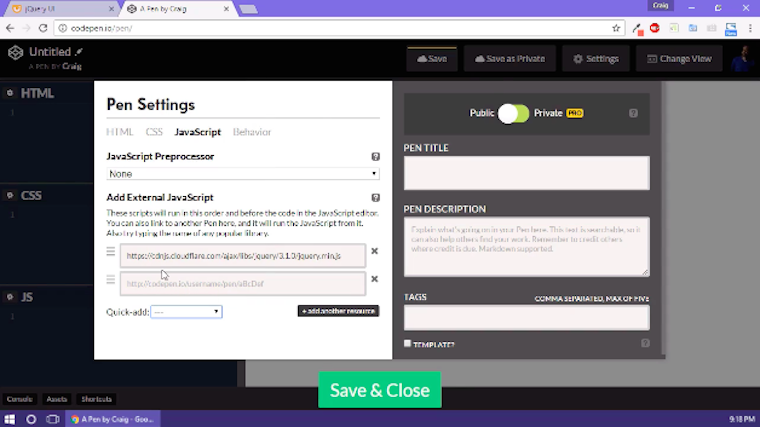Click Pen Title input field
Image resolution: width=760 pixels, height=427 pixels.
pyautogui.click(x=526, y=173)
